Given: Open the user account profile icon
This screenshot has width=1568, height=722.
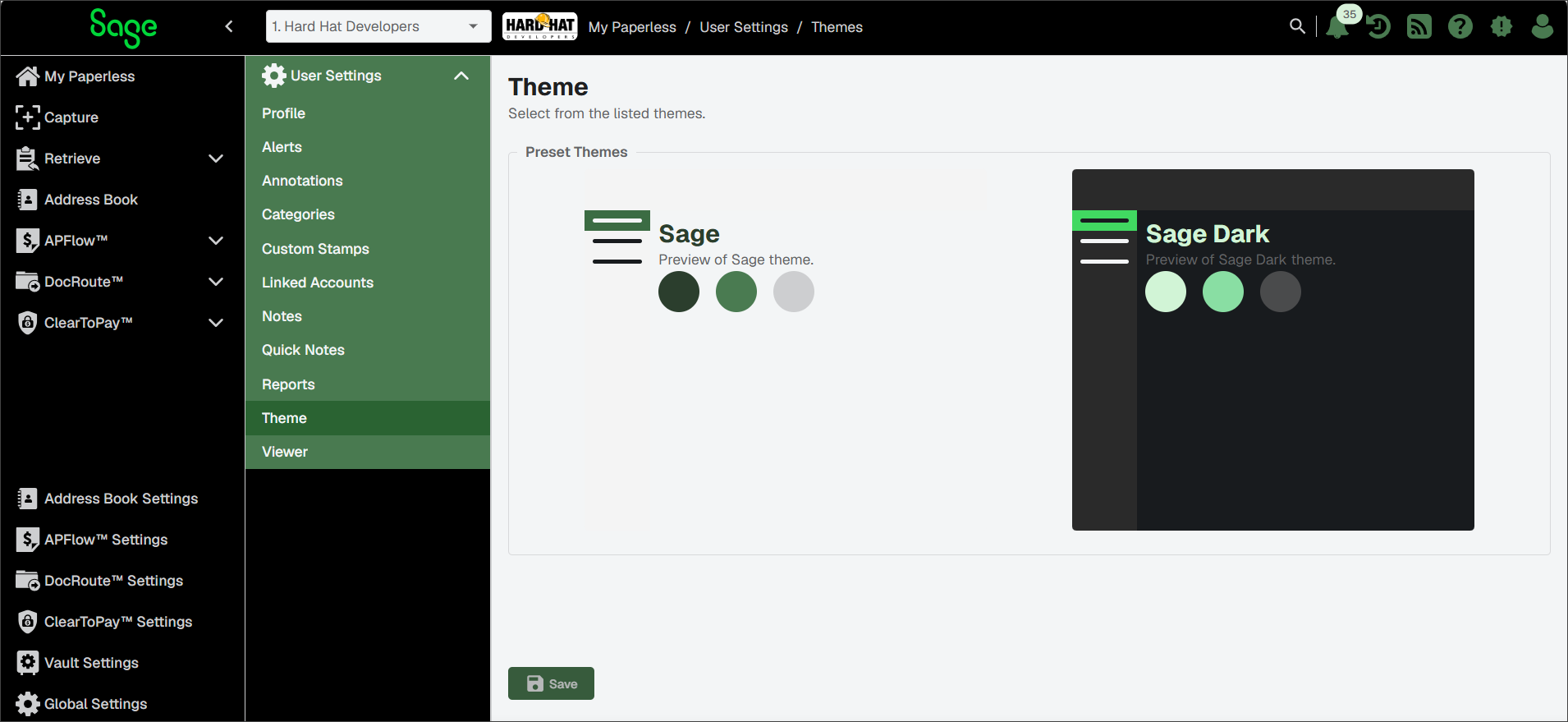Looking at the screenshot, I should coord(1543,27).
